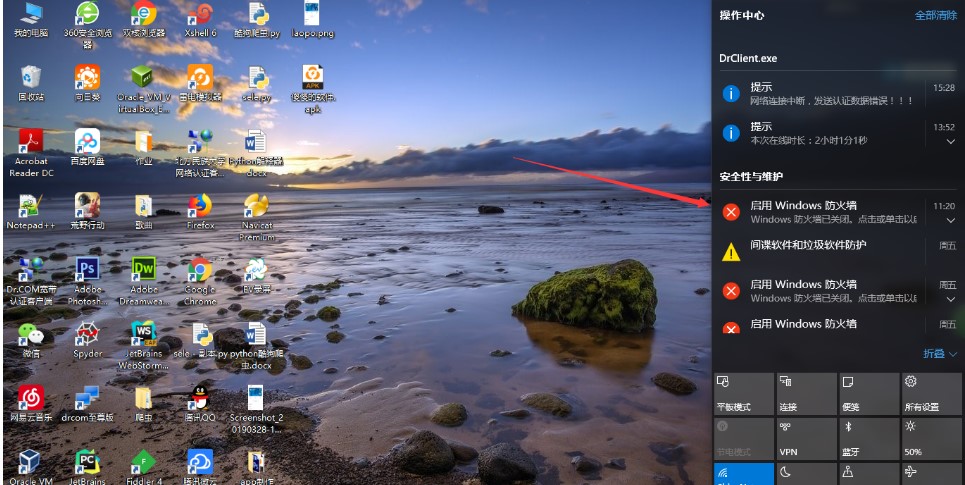Expand the 13:52 DrClient notification chevron

pos(950,142)
